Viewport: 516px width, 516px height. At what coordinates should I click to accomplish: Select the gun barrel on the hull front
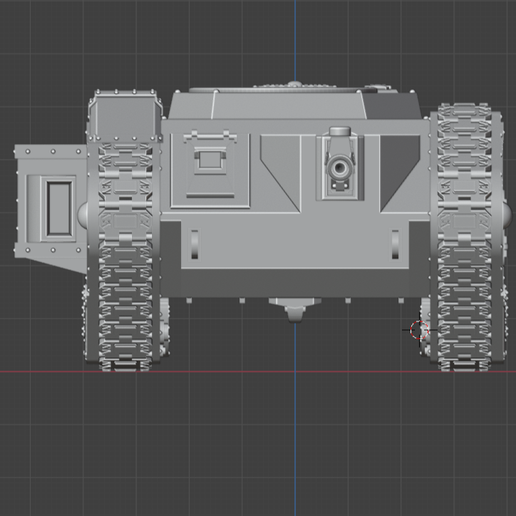pyautogui.click(x=340, y=168)
